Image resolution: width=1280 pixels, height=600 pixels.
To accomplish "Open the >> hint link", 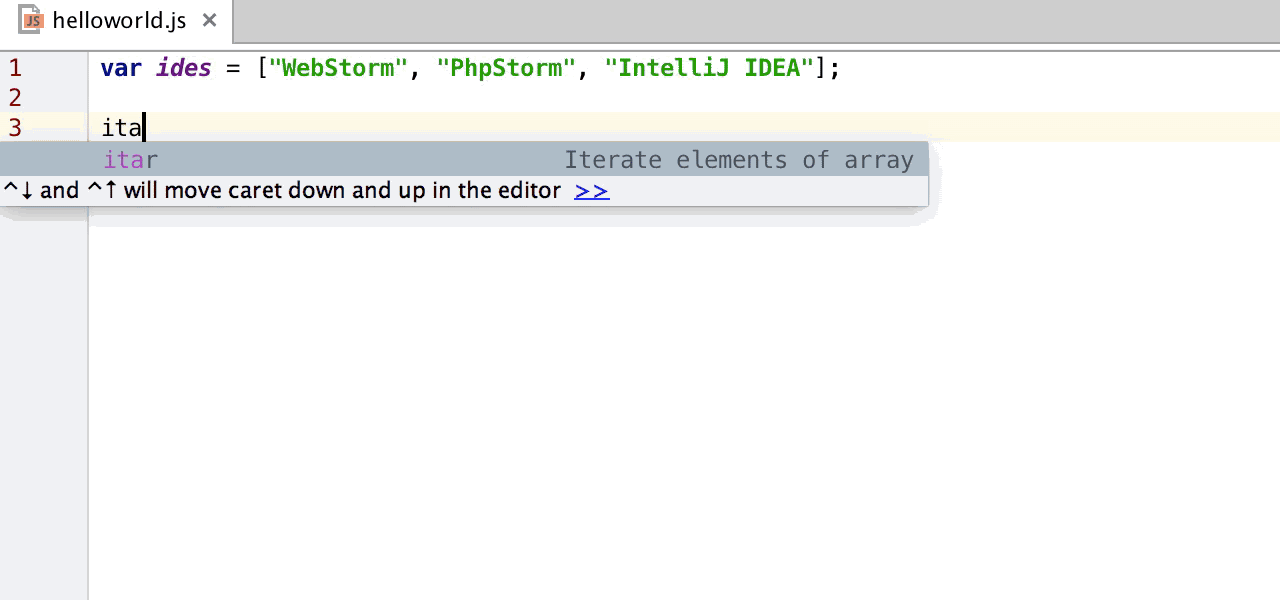I will pos(591,190).
